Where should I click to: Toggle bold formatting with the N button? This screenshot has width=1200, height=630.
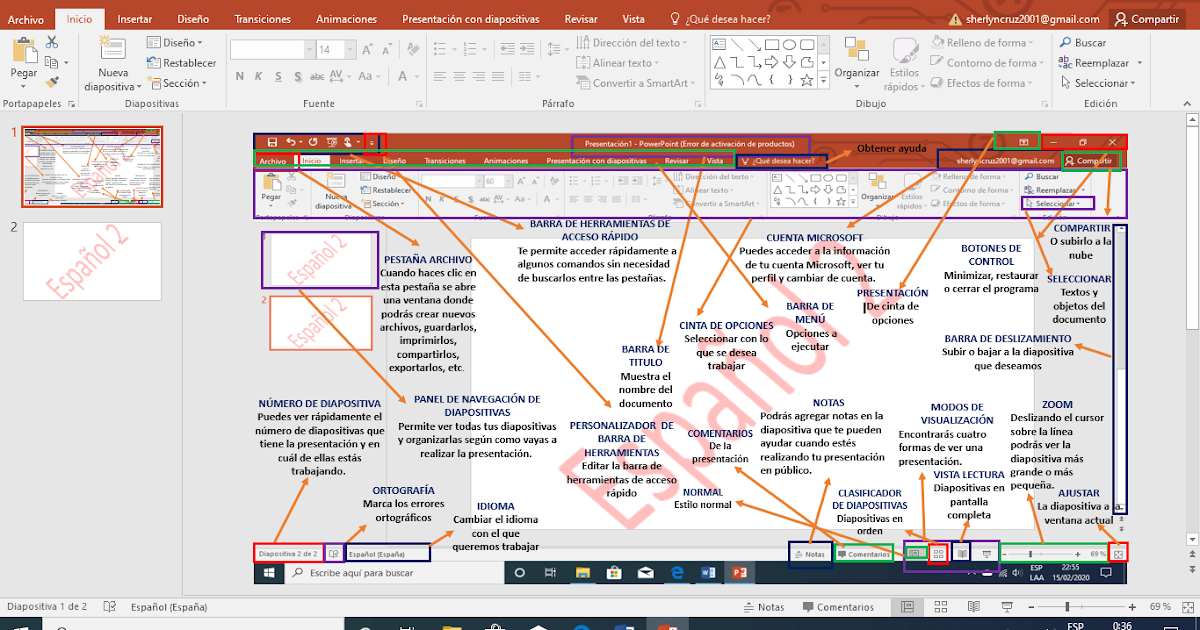click(x=239, y=75)
